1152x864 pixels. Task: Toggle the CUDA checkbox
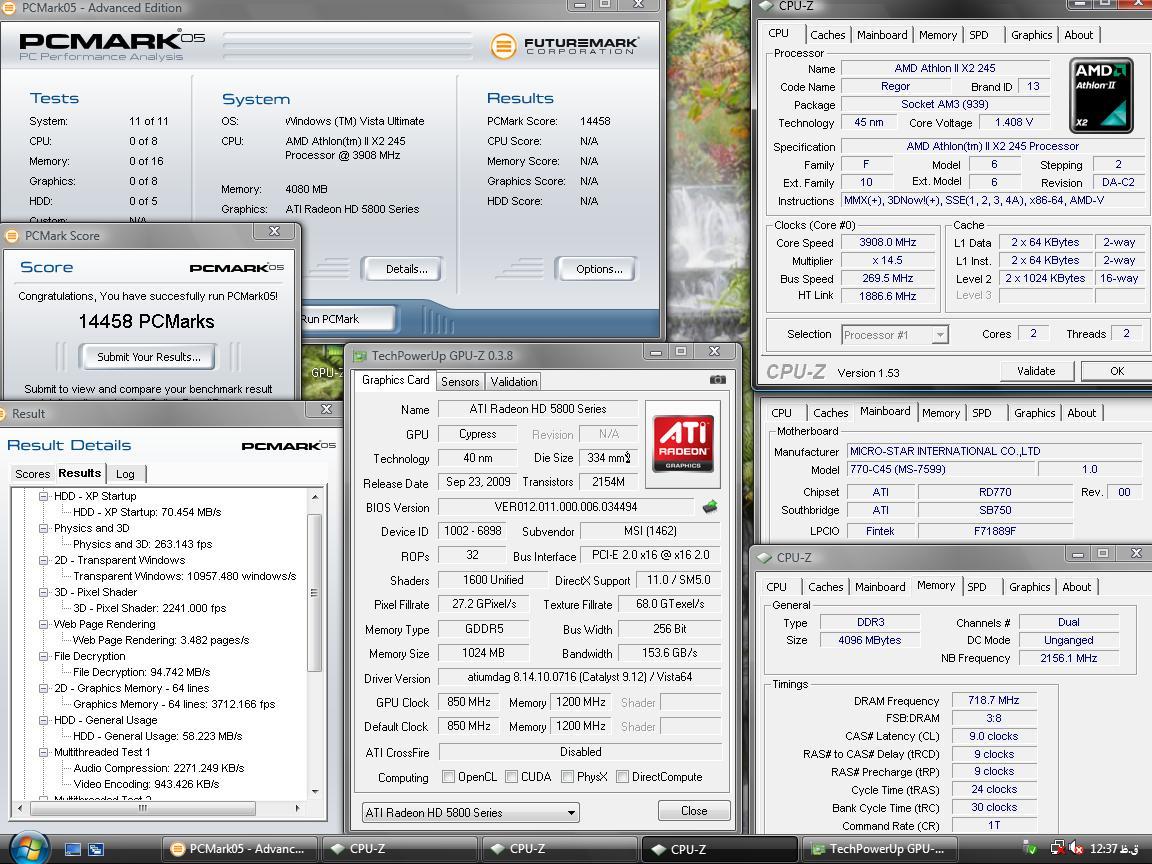click(x=511, y=777)
